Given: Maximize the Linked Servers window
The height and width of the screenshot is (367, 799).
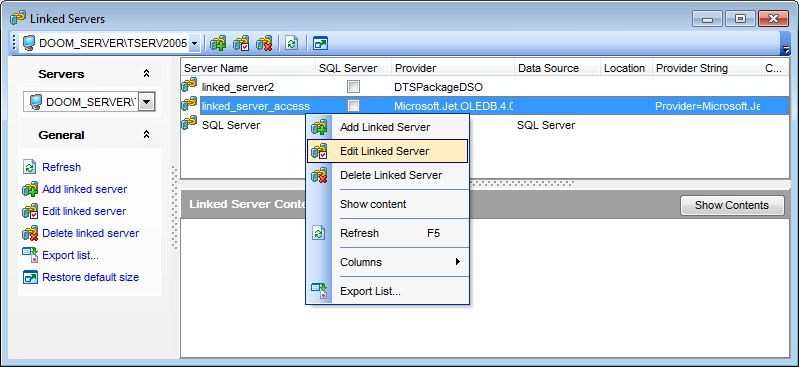Looking at the screenshot, I should point(740,19).
